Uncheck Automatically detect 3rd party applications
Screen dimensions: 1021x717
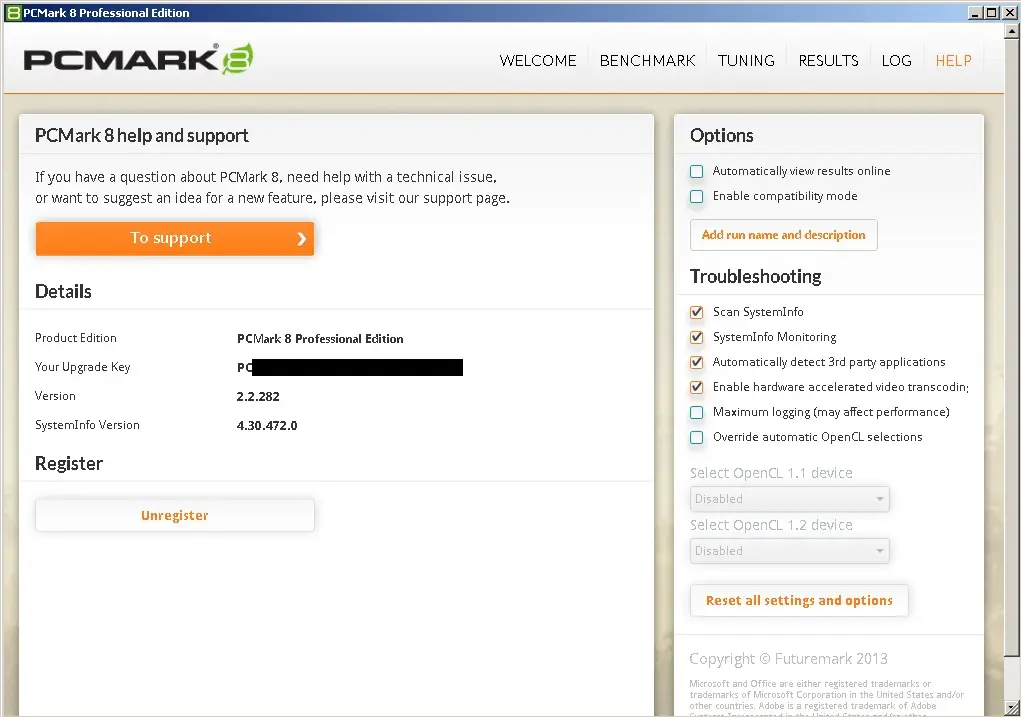pos(697,362)
